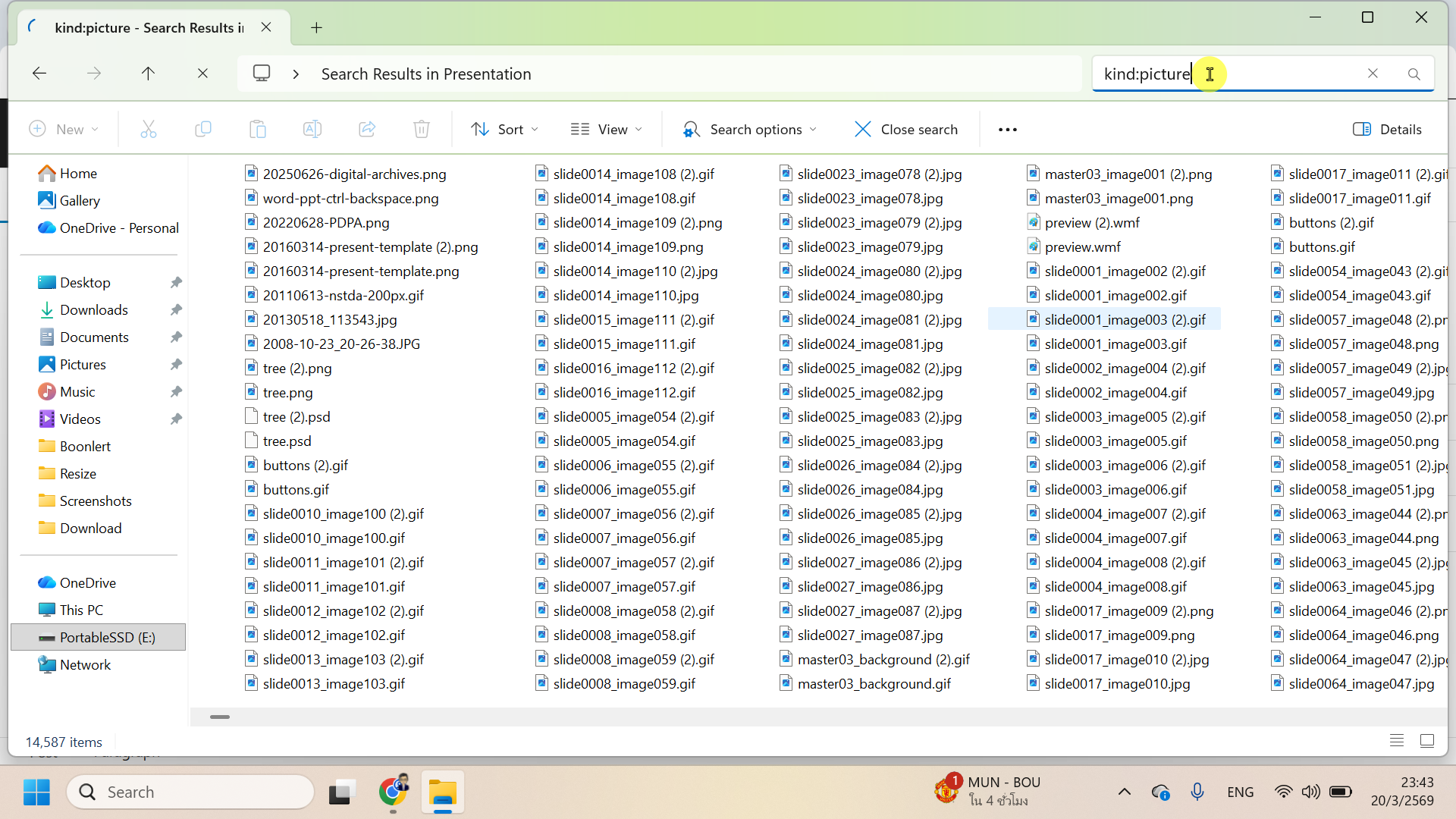
Task: Click the Copy icon in toolbar
Action: 203,130
